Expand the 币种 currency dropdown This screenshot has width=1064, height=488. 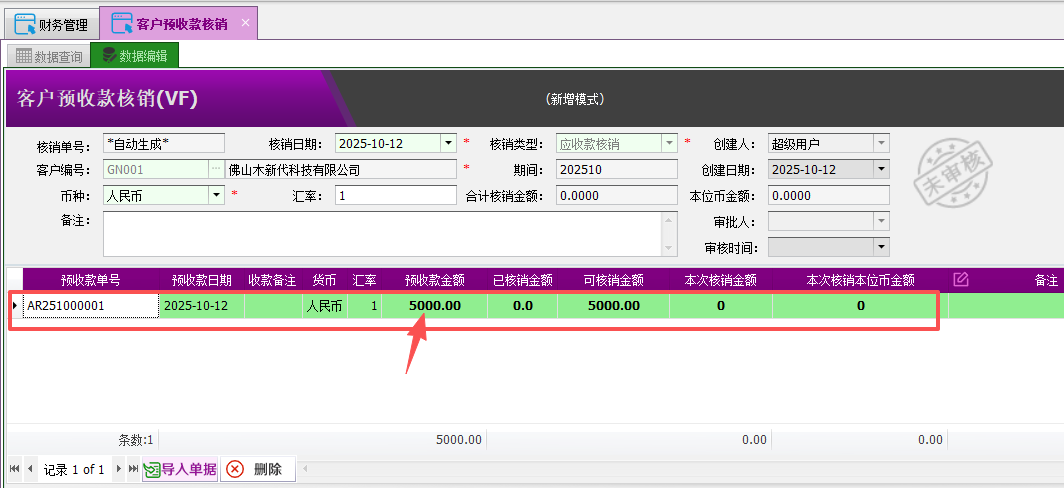pos(216,196)
